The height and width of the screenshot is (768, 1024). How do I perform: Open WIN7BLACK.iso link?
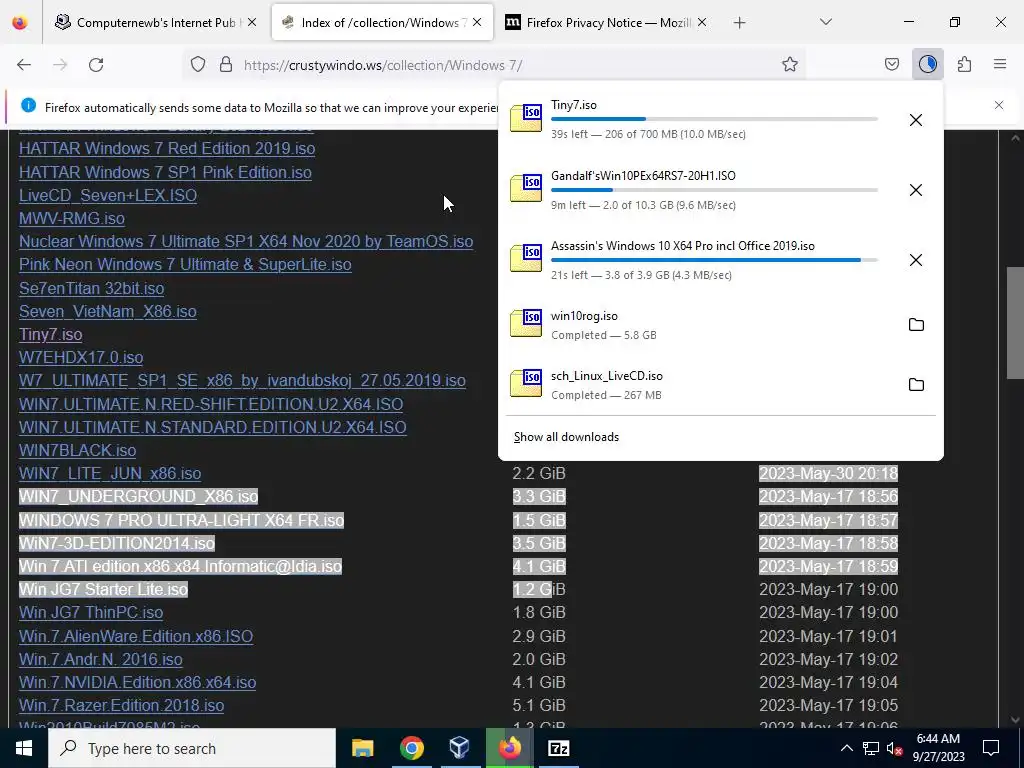[78, 451]
